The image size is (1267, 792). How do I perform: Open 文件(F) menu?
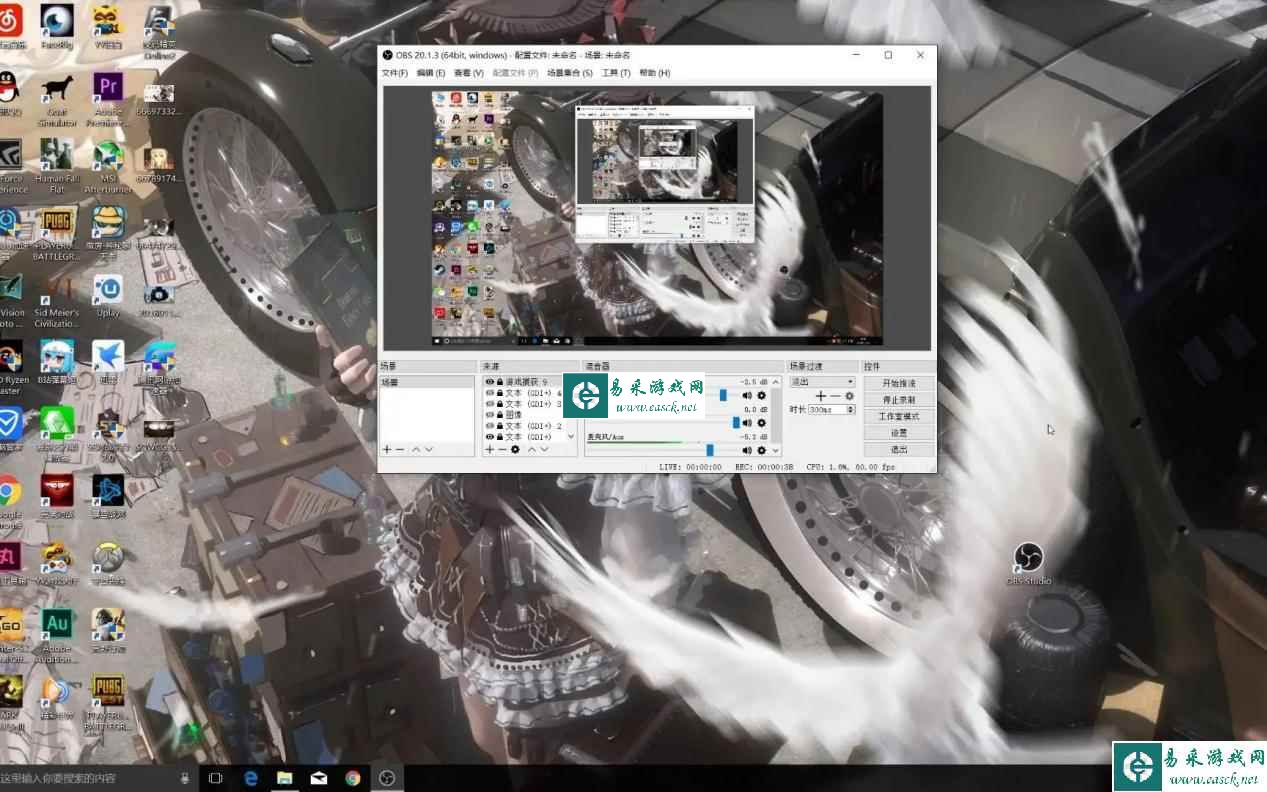click(396, 73)
